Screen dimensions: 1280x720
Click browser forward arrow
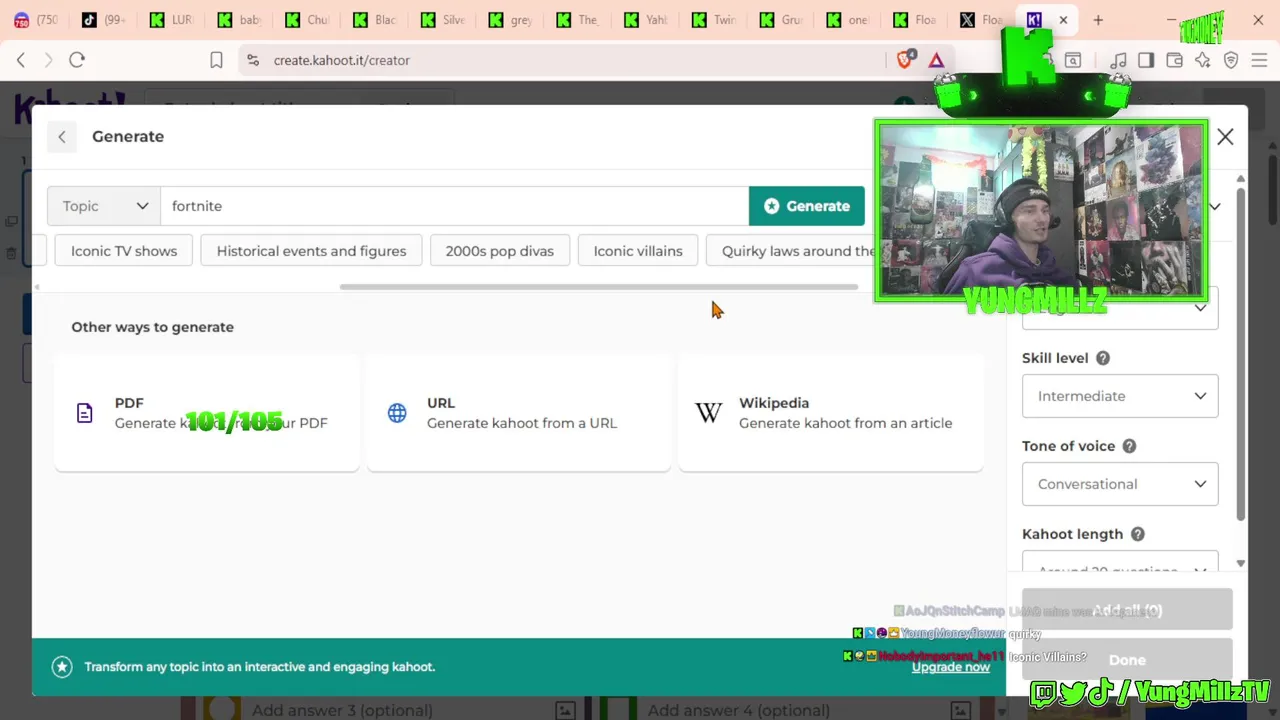tap(48, 60)
